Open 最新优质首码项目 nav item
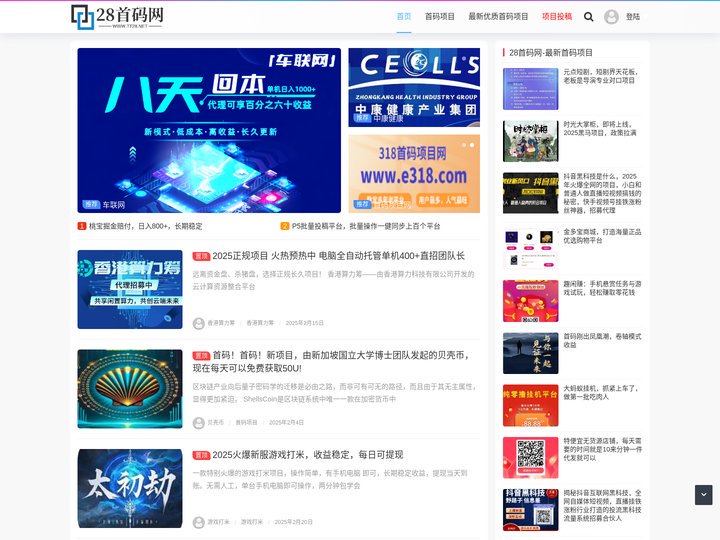The width and height of the screenshot is (720, 540). (x=498, y=17)
